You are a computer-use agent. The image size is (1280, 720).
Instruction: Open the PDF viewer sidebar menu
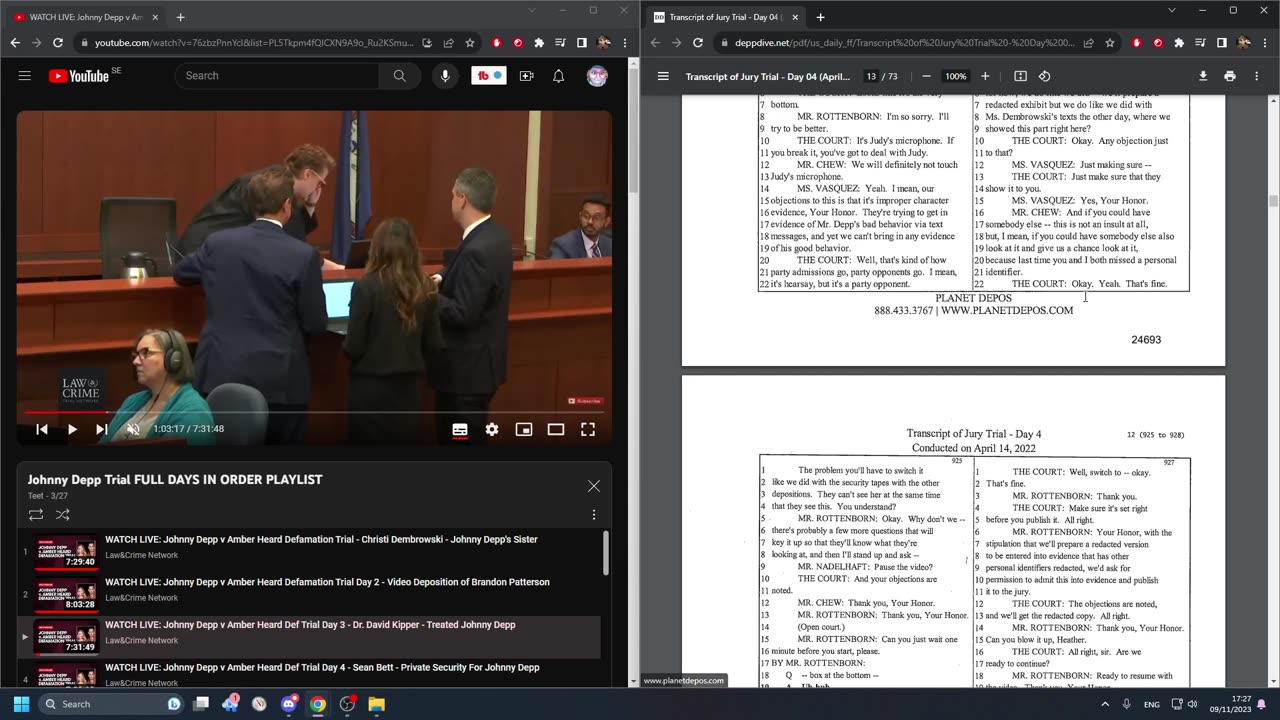(x=663, y=76)
